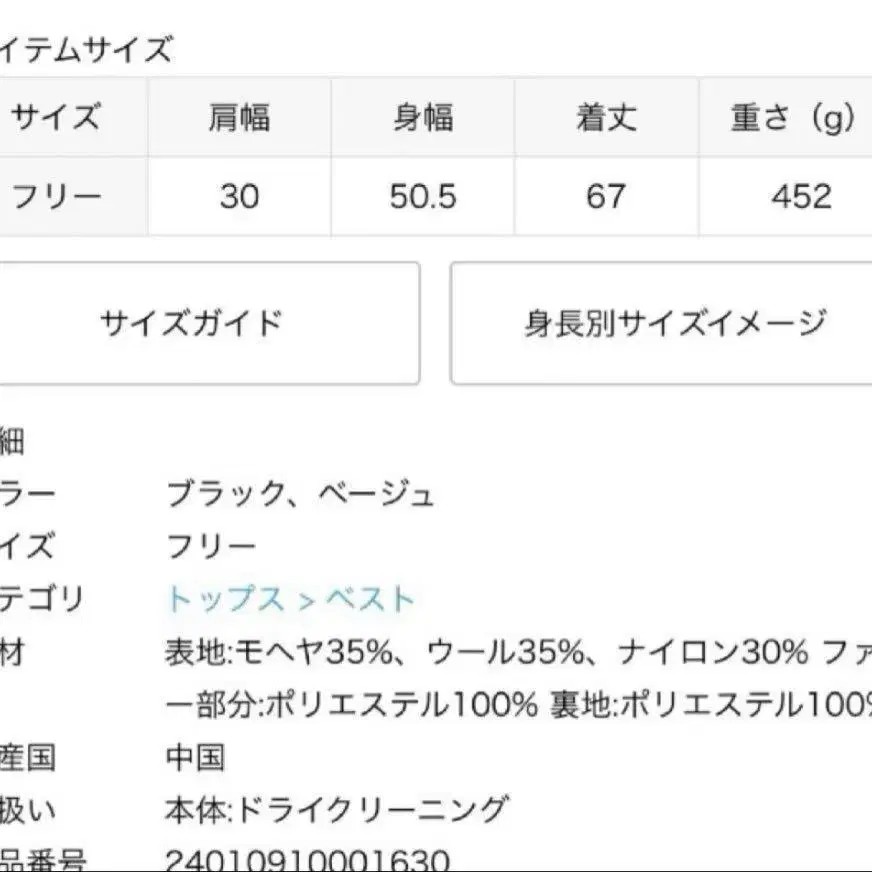This screenshot has width=872, height=872.
Task: Select the product number 24010910001630
Action: pyautogui.click(x=307, y=860)
